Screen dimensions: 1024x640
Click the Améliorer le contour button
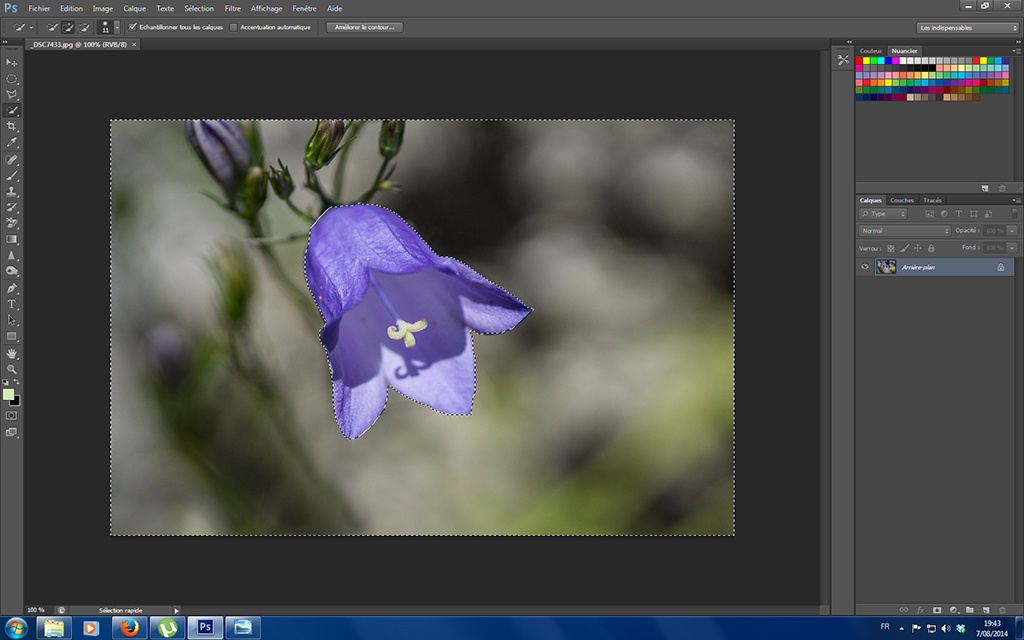click(x=364, y=27)
